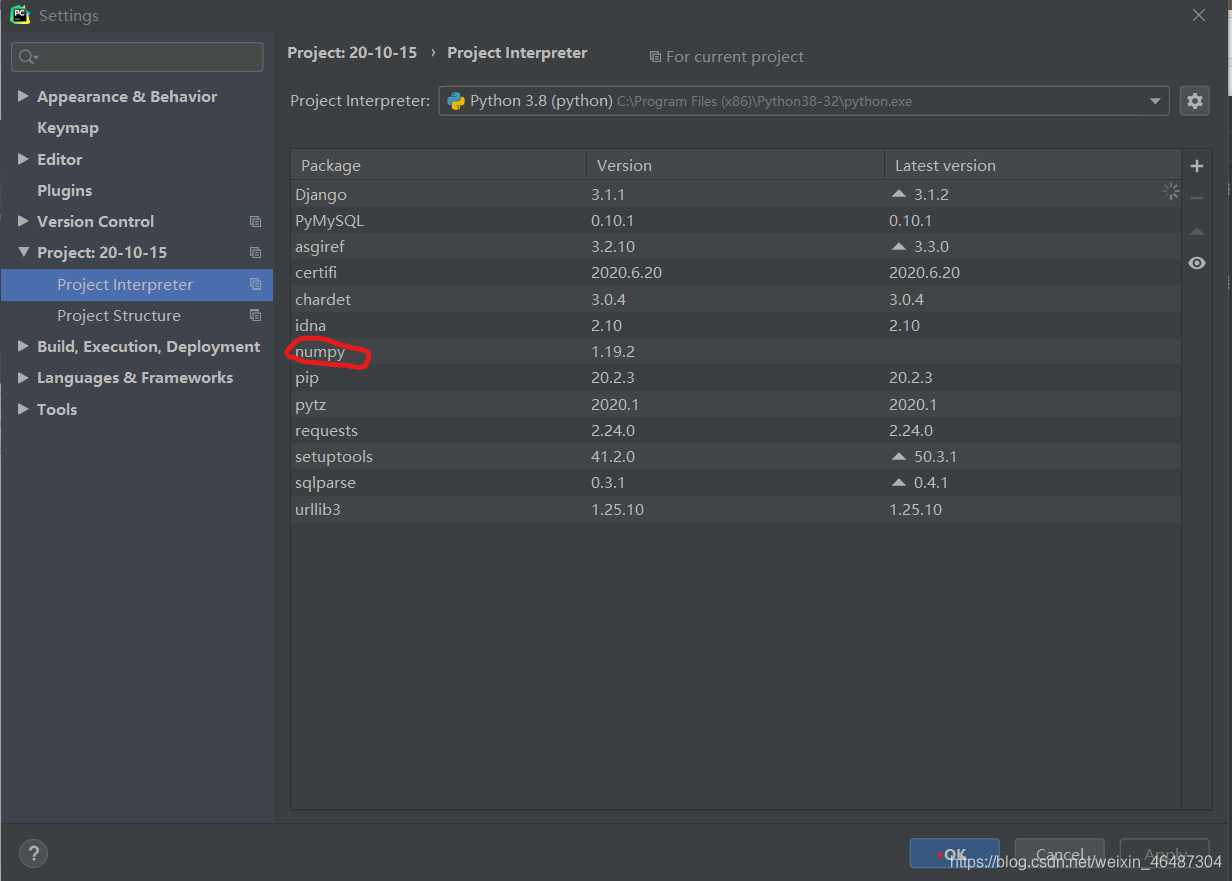This screenshot has width=1232, height=881.
Task: Select the PyMySQL package row
Action: [736, 220]
